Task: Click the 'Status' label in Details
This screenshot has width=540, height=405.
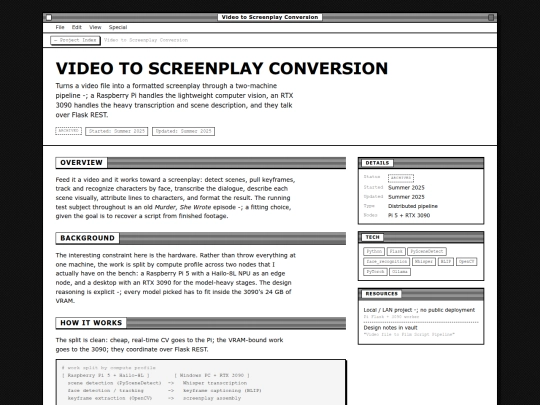Action: click(372, 177)
